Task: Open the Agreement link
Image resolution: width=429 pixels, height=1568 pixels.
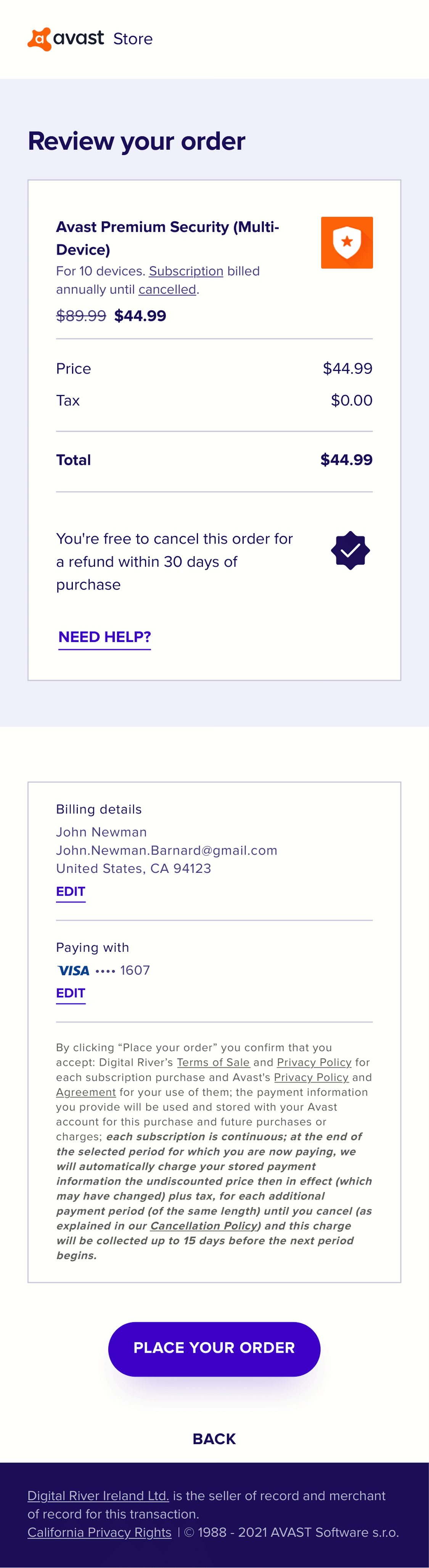Action: point(86,1092)
